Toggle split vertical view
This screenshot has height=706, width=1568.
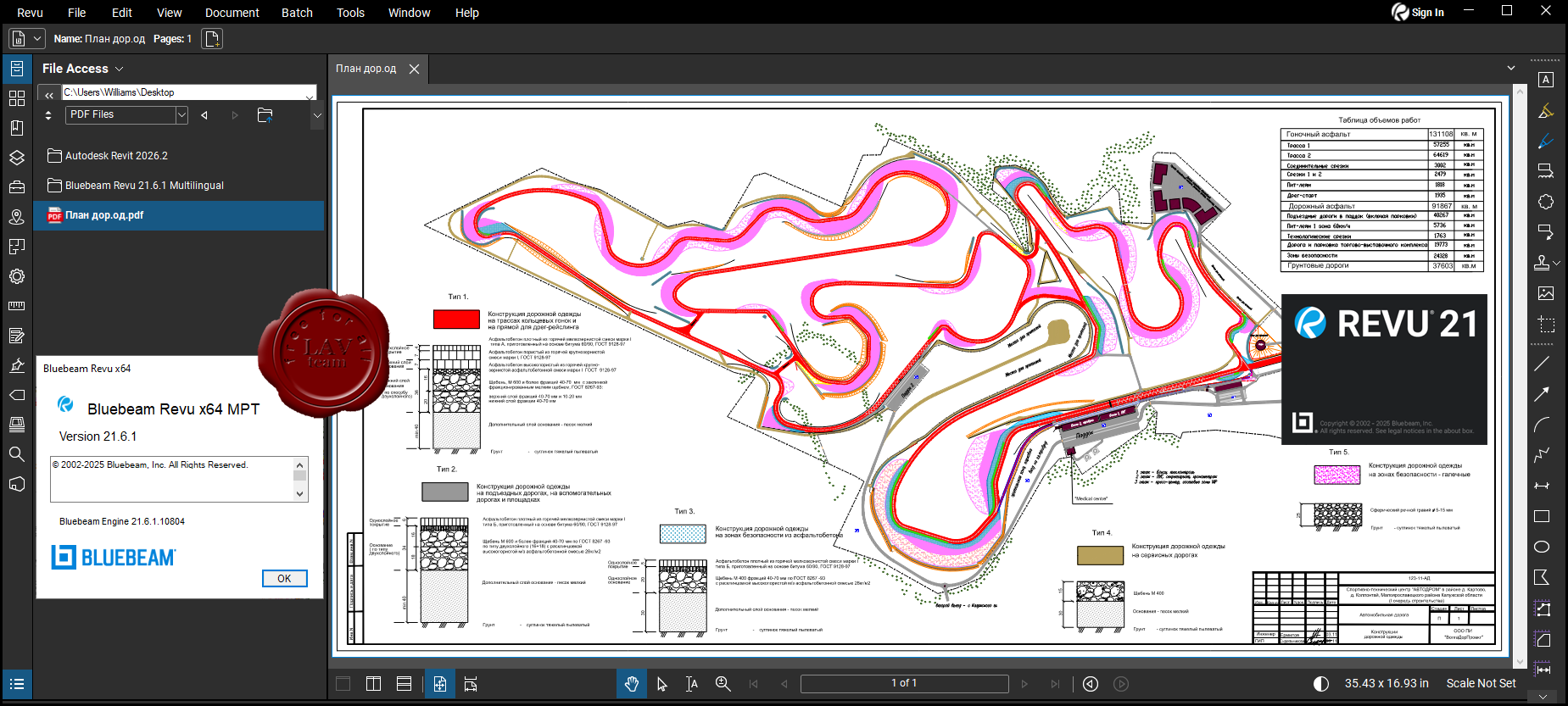373,684
